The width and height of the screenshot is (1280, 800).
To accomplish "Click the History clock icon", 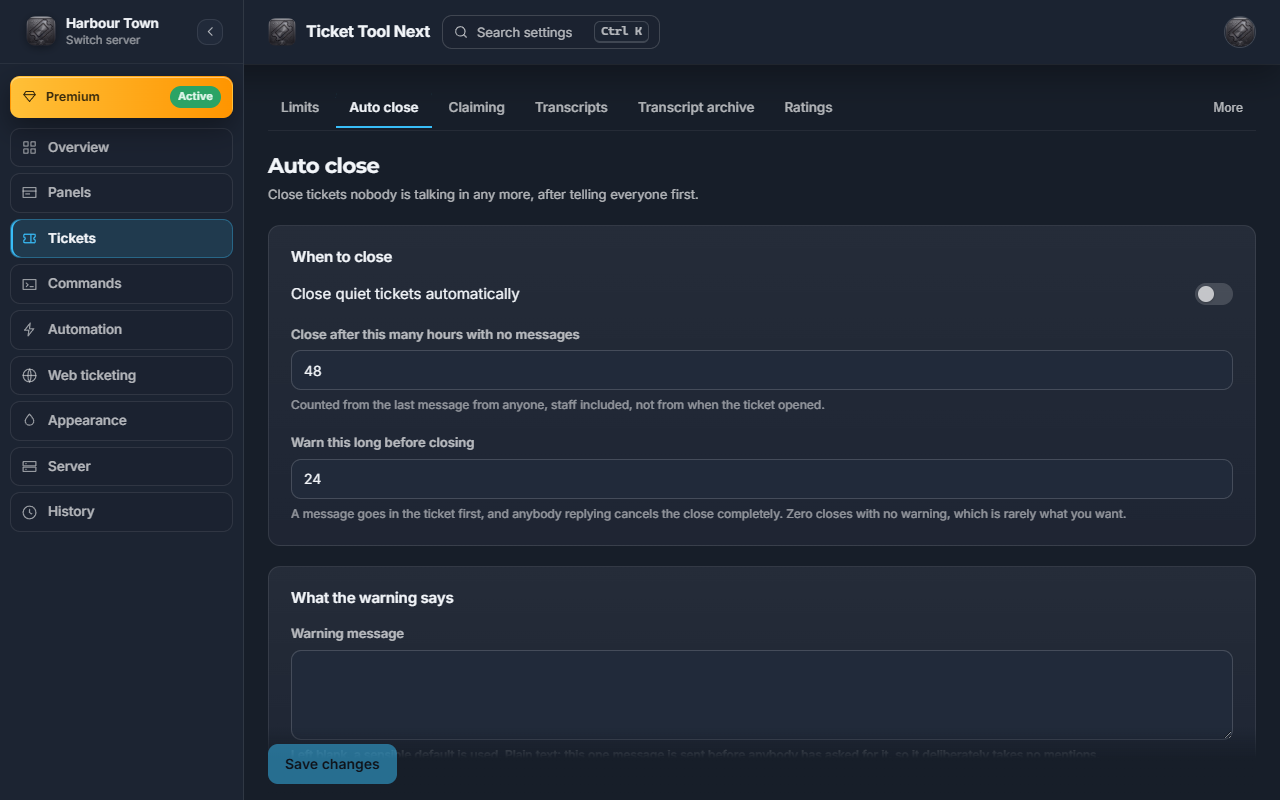I will coord(29,511).
